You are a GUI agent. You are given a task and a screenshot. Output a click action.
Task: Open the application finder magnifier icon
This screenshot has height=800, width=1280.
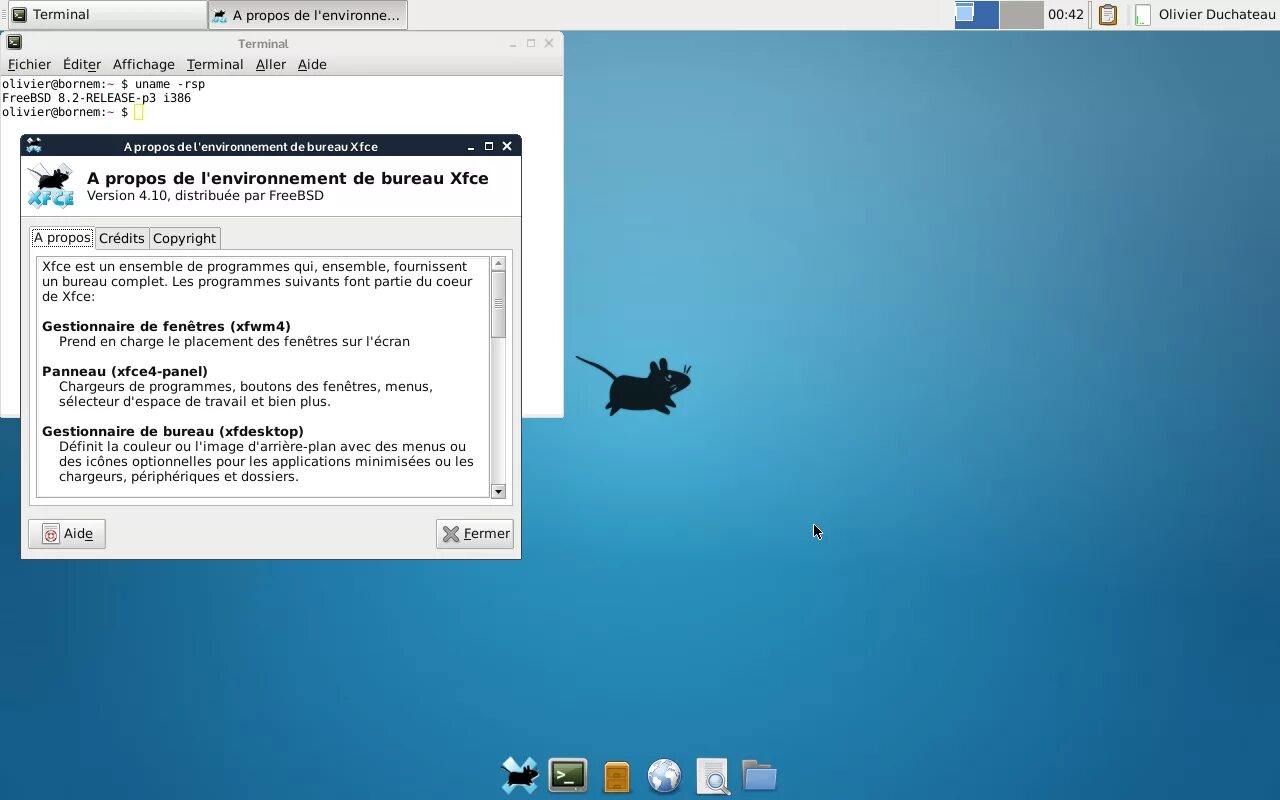[713, 776]
